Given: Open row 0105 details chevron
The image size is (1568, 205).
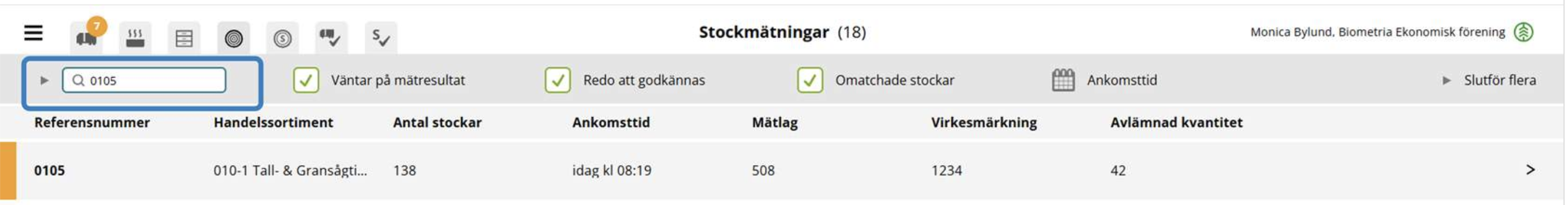Looking at the screenshot, I should pyautogui.click(x=1531, y=170).
